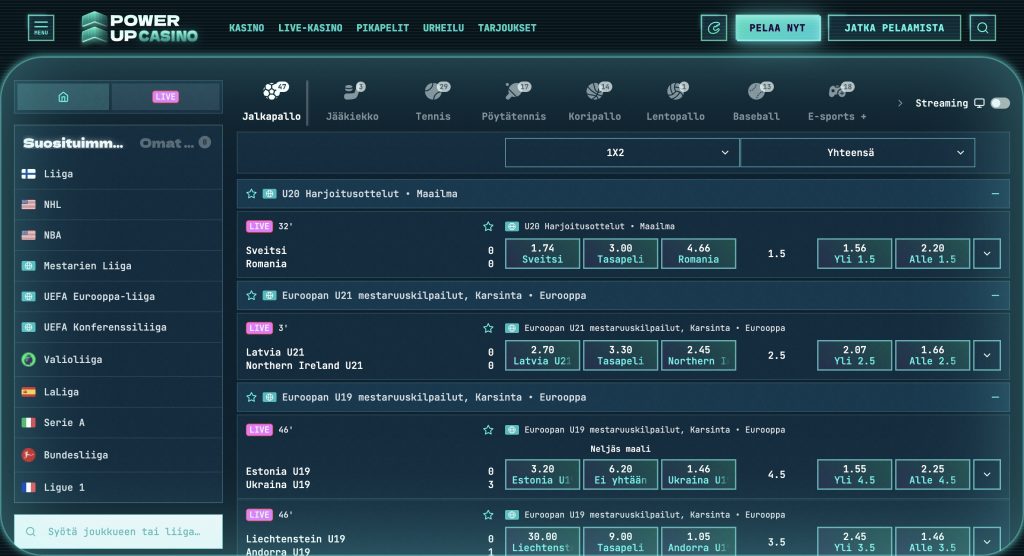The image size is (1024, 556).
Task: Open Mestarien Liiga in the sidebar
Action: [118, 266]
